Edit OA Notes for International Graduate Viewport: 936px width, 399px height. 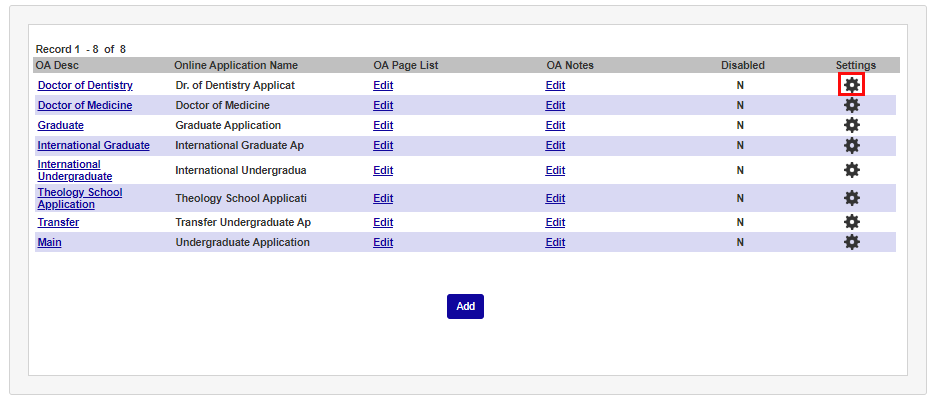555,145
